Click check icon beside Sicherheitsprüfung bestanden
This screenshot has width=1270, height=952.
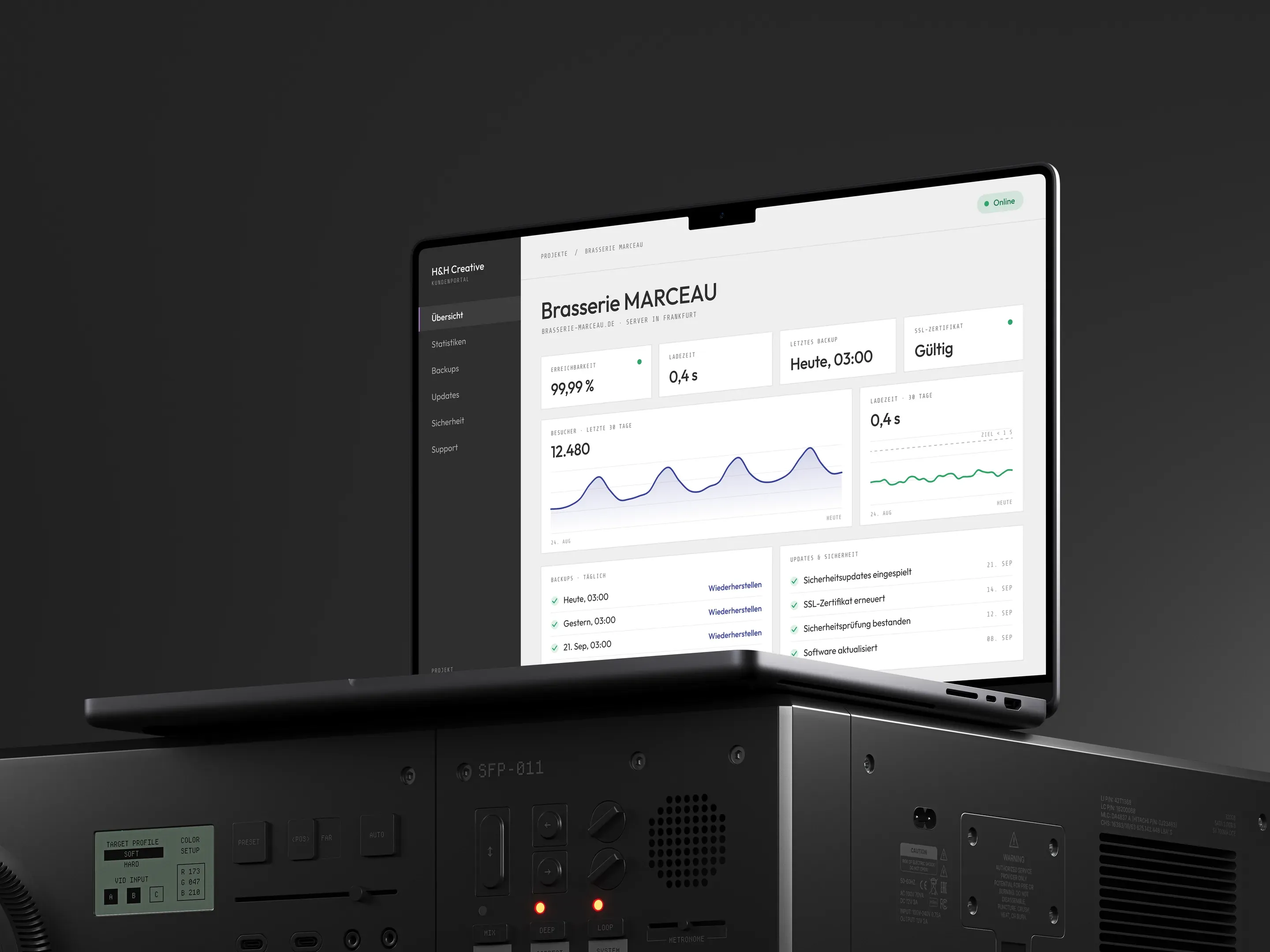tap(794, 629)
